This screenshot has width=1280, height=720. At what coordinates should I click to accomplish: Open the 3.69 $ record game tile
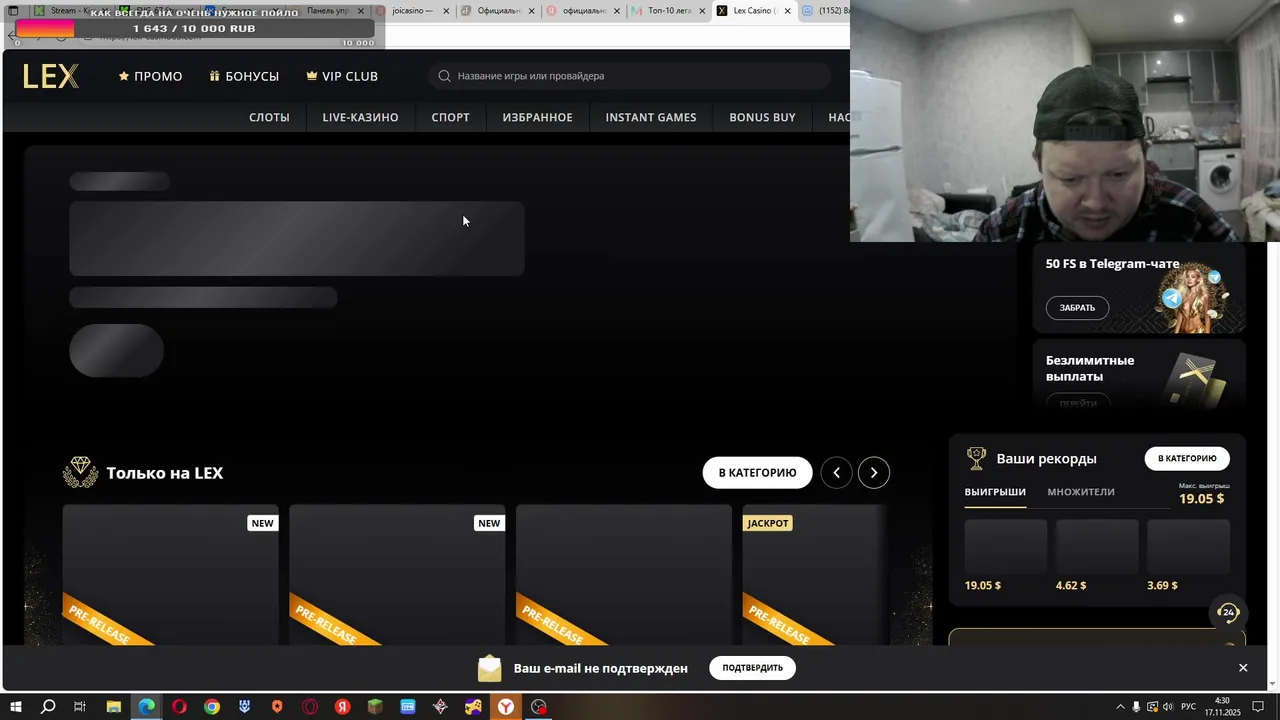tap(1188, 546)
